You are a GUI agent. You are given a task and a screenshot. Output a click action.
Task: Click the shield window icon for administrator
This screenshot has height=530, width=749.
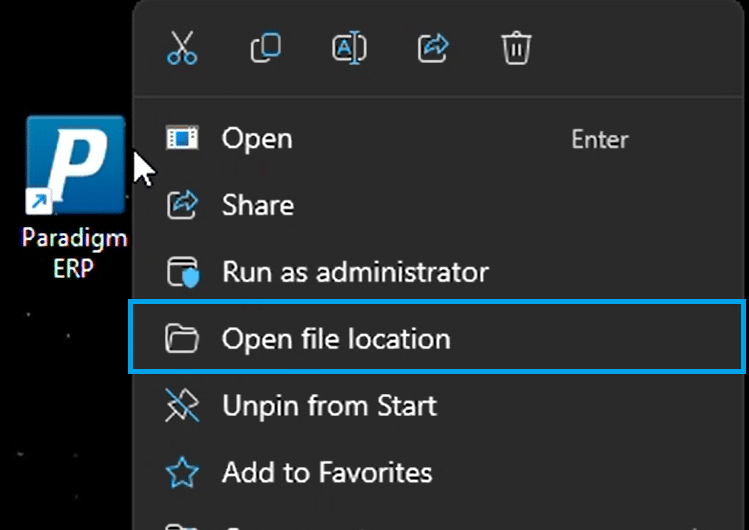tap(183, 272)
